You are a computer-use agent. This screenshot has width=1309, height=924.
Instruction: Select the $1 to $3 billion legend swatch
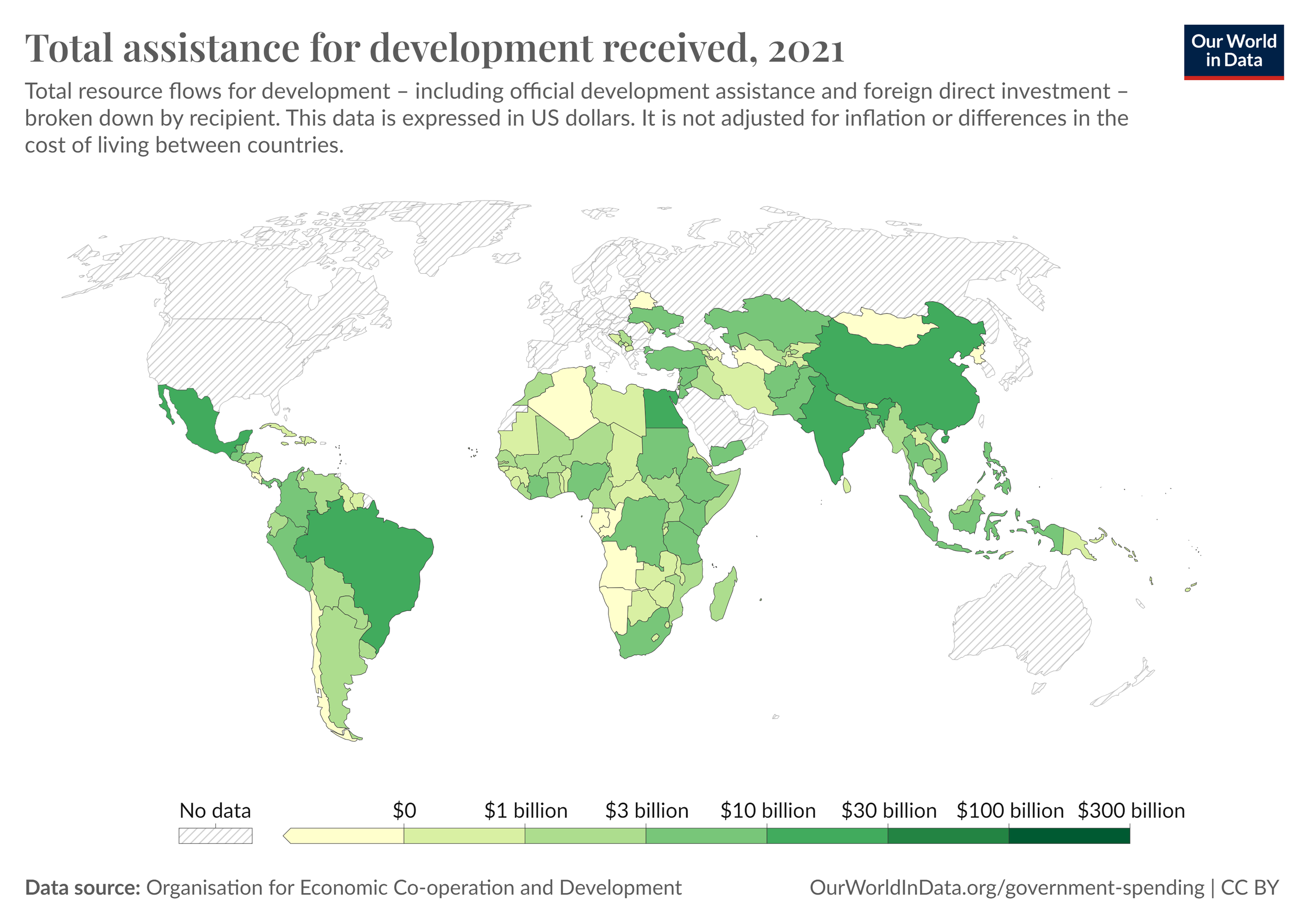585,836
